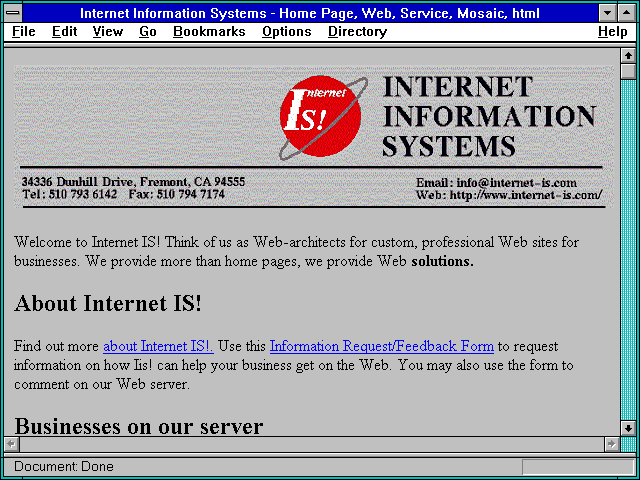The height and width of the screenshot is (480, 640).
Task: Follow the 'about Internet IS!' link
Action: tap(158, 346)
